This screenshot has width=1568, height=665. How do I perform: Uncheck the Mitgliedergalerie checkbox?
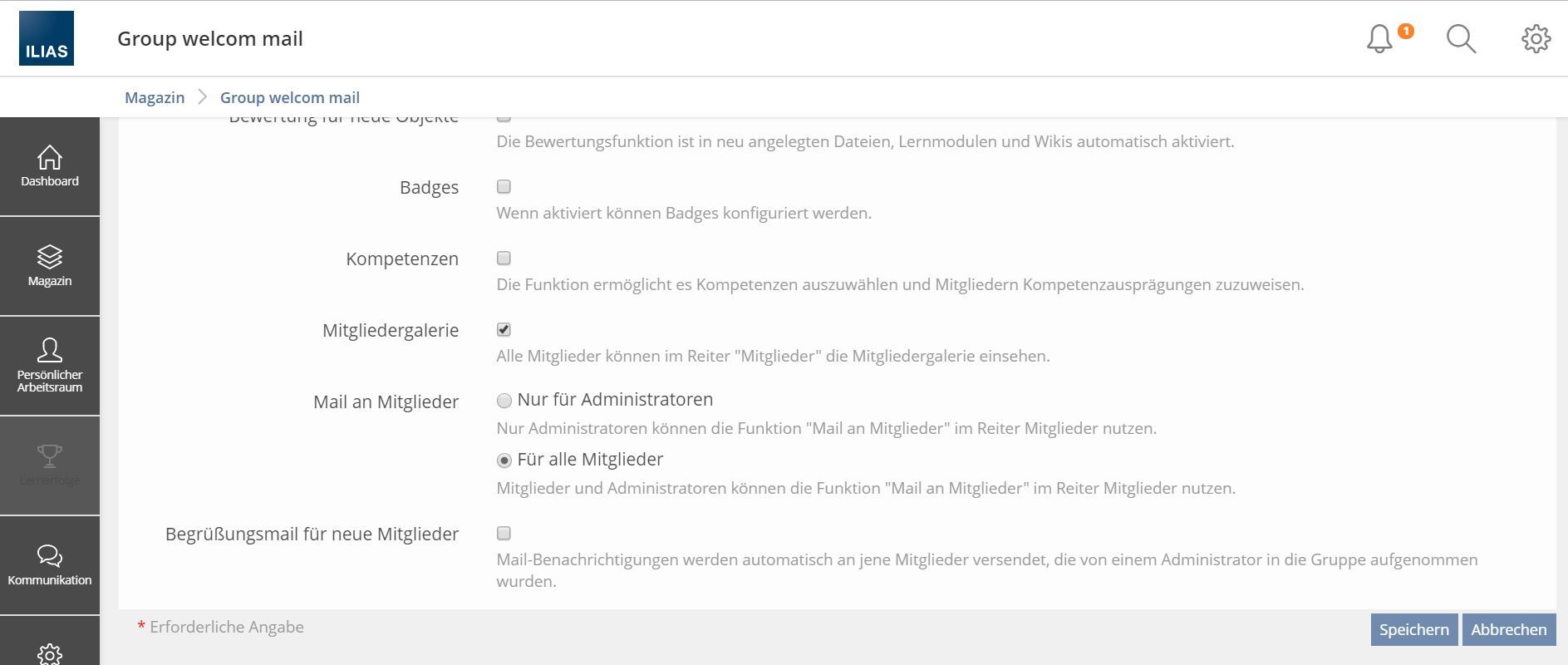504,330
